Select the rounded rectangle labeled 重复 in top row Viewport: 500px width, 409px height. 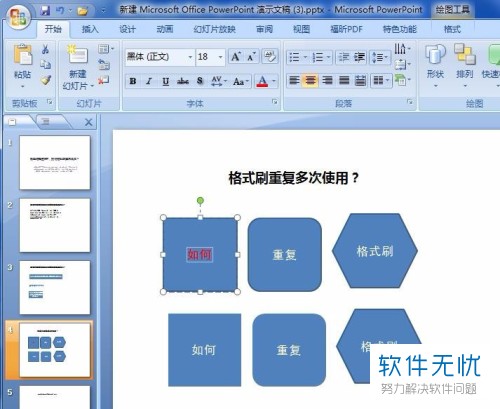coord(285,255)
